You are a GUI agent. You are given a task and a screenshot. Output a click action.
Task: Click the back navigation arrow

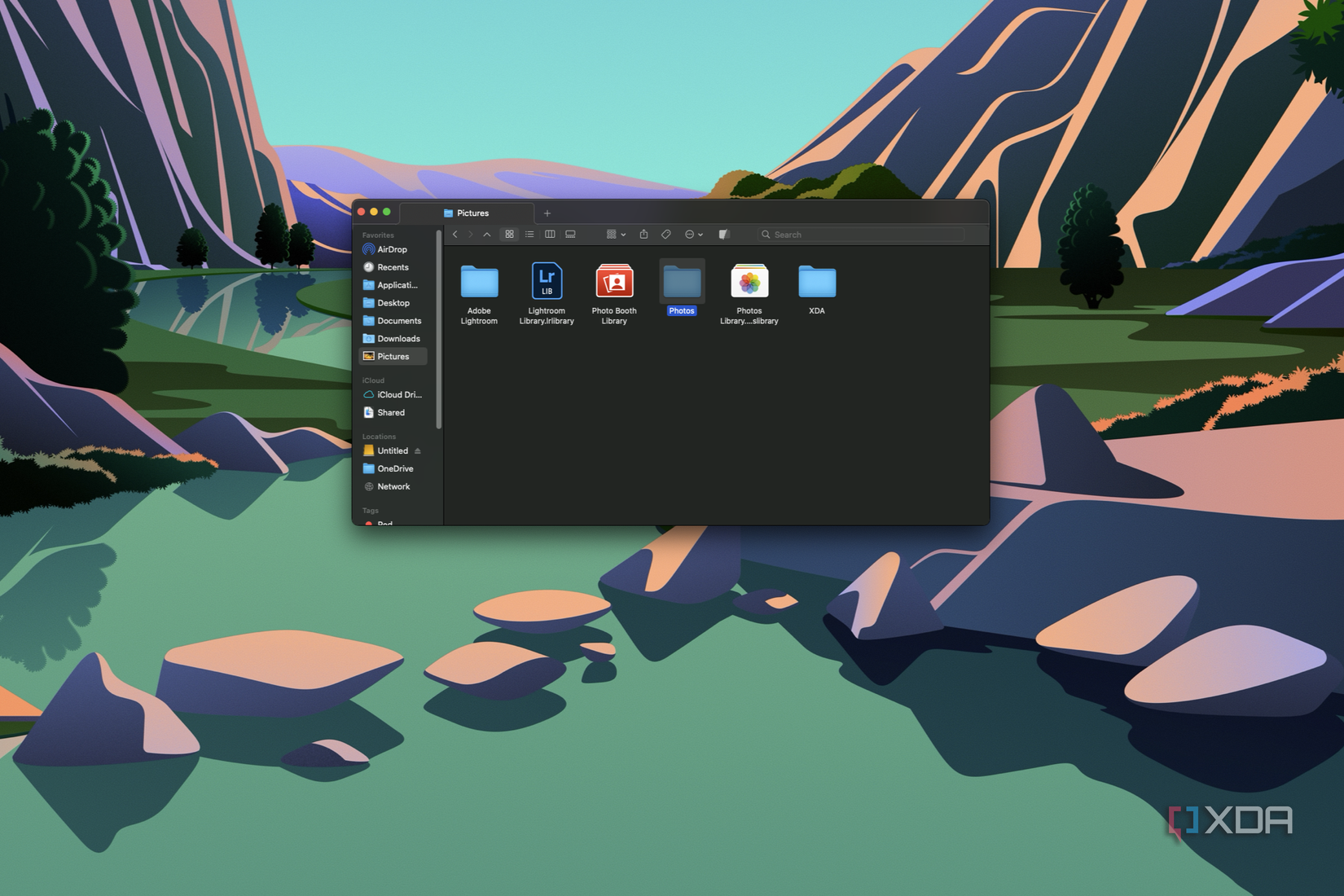pos(455,234)
